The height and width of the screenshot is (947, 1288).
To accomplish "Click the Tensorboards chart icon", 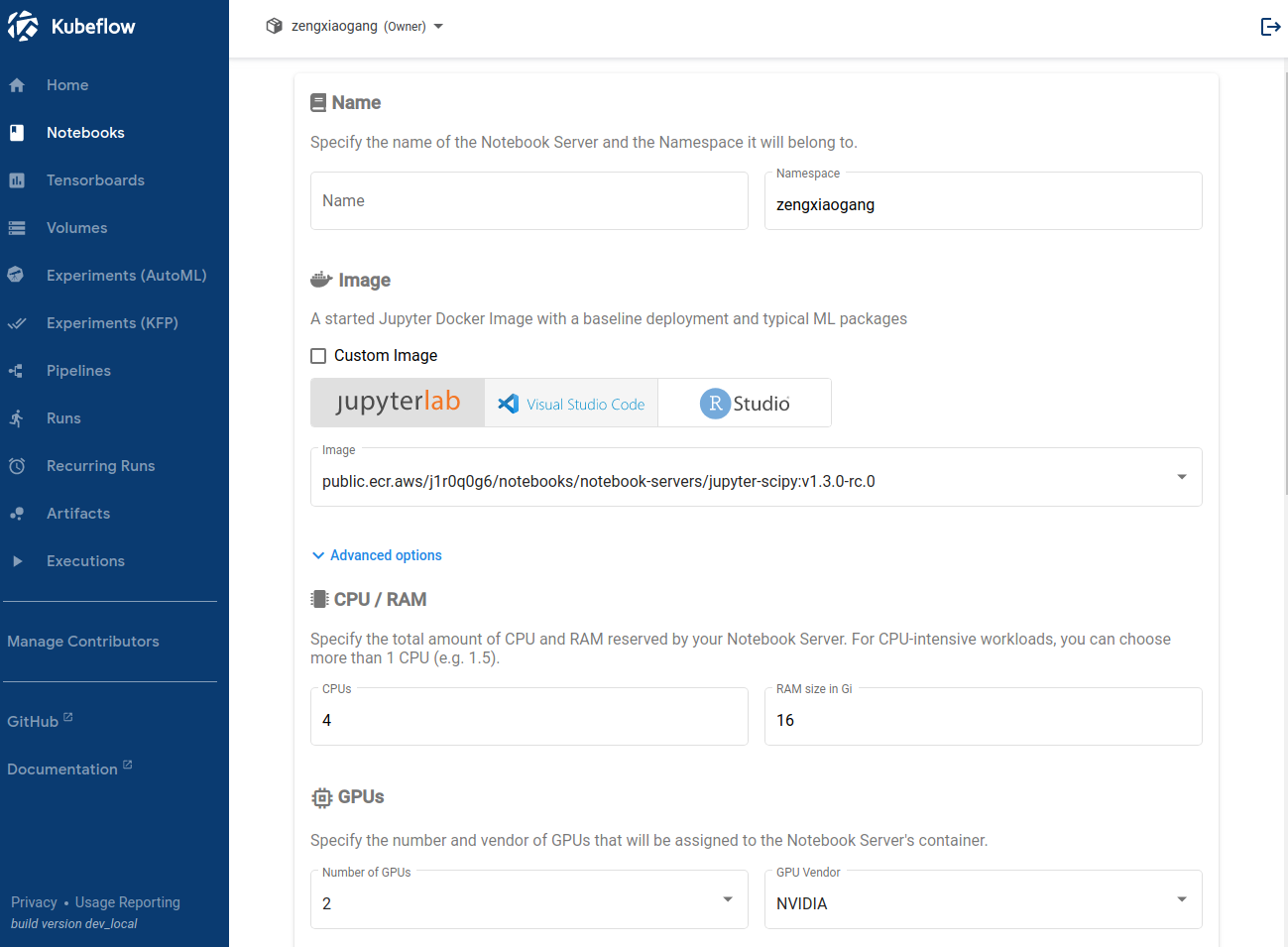I will click(x=17, y=180).
